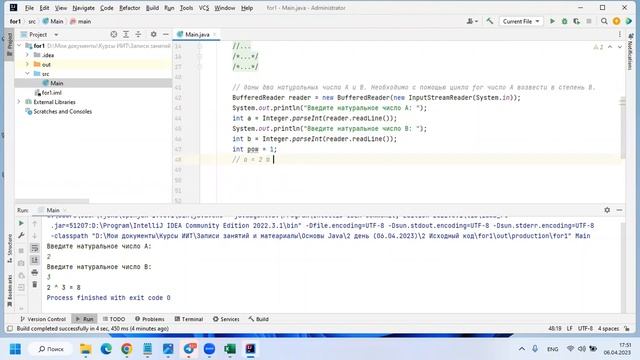Click 4 spaces indent status widget
The height and width of the screenshot is (360, 640).
point(608,329)
